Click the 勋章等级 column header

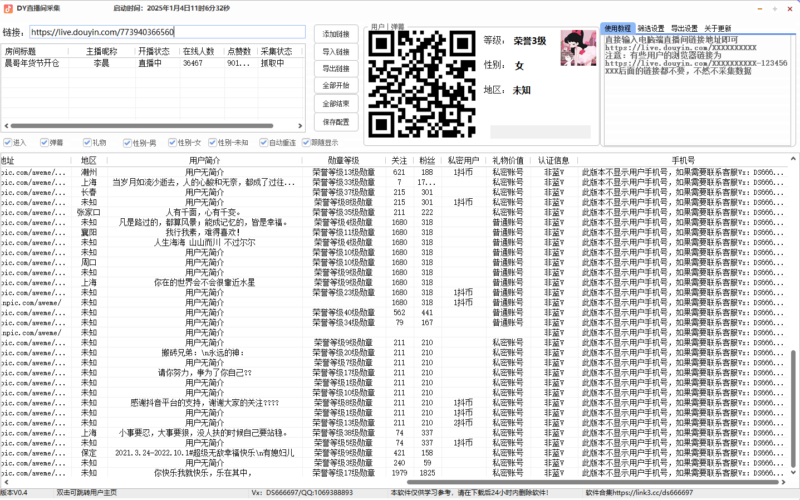click(343, 160)
